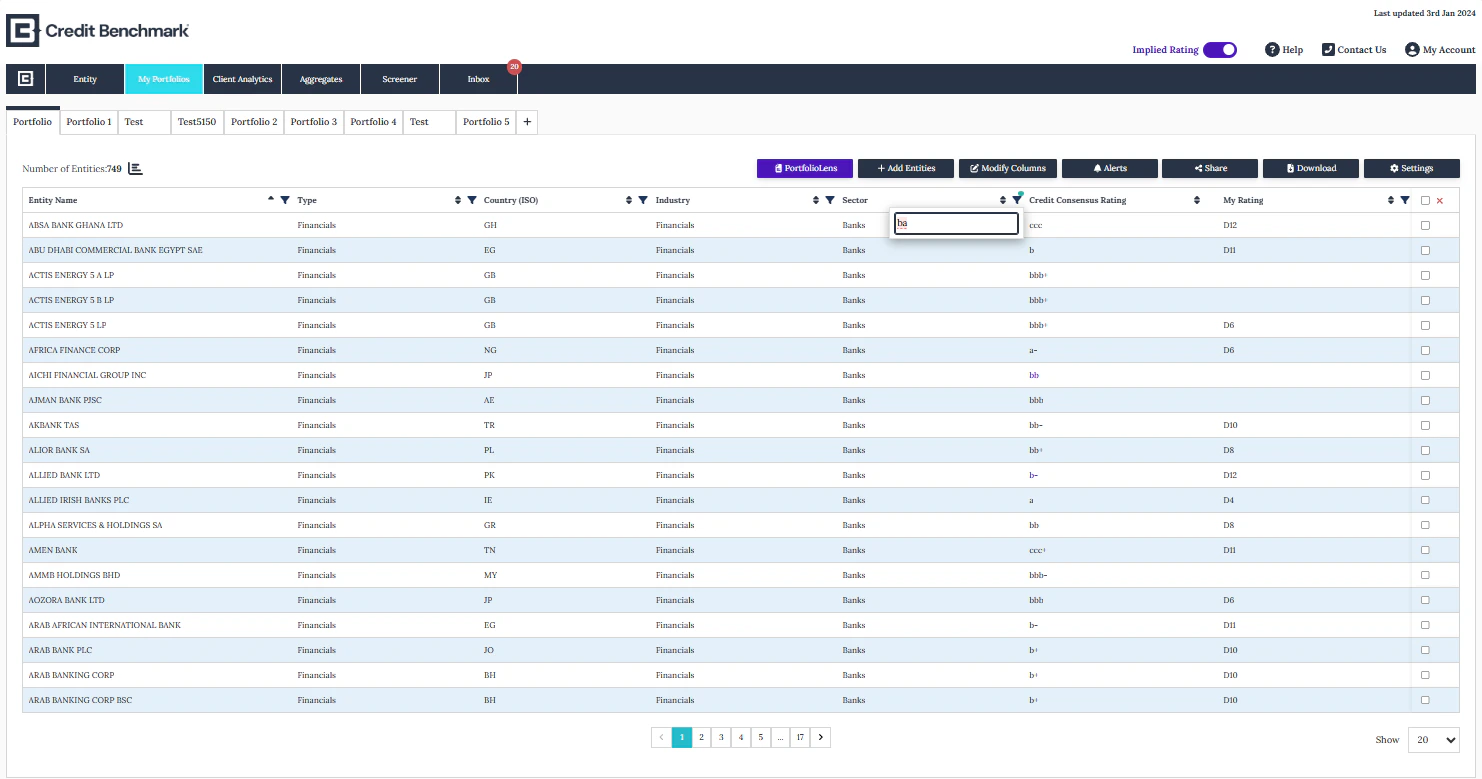Viewport: 1482px width, 779px height.
Task: Open the My Rating filter icon
Action: coord(1405,200)
